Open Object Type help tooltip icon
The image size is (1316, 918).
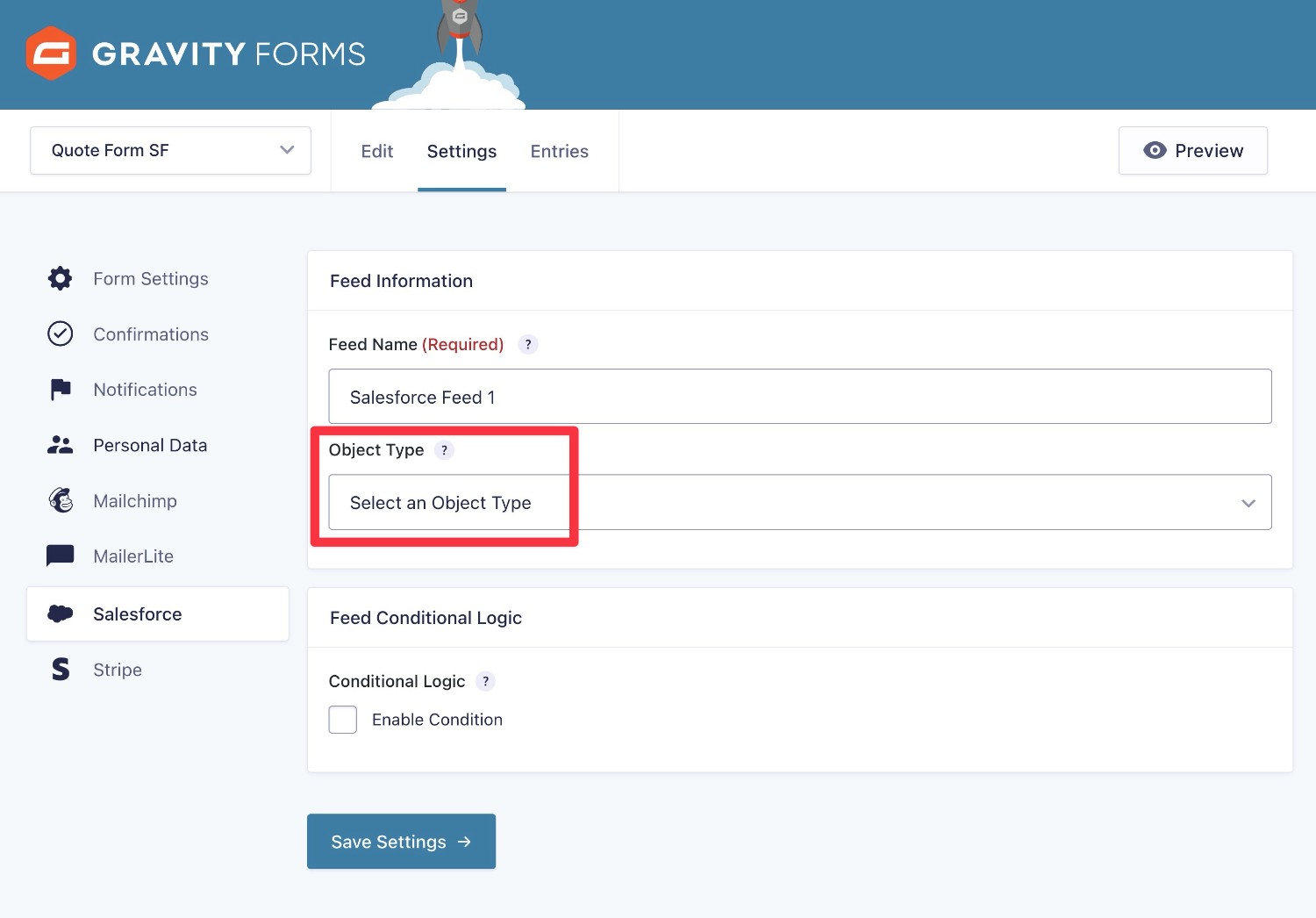pos(444,449)
